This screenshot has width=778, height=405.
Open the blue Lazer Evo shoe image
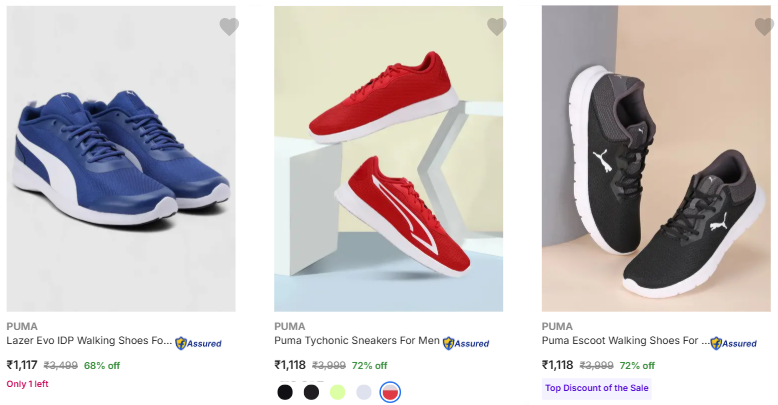pos(121,158)
